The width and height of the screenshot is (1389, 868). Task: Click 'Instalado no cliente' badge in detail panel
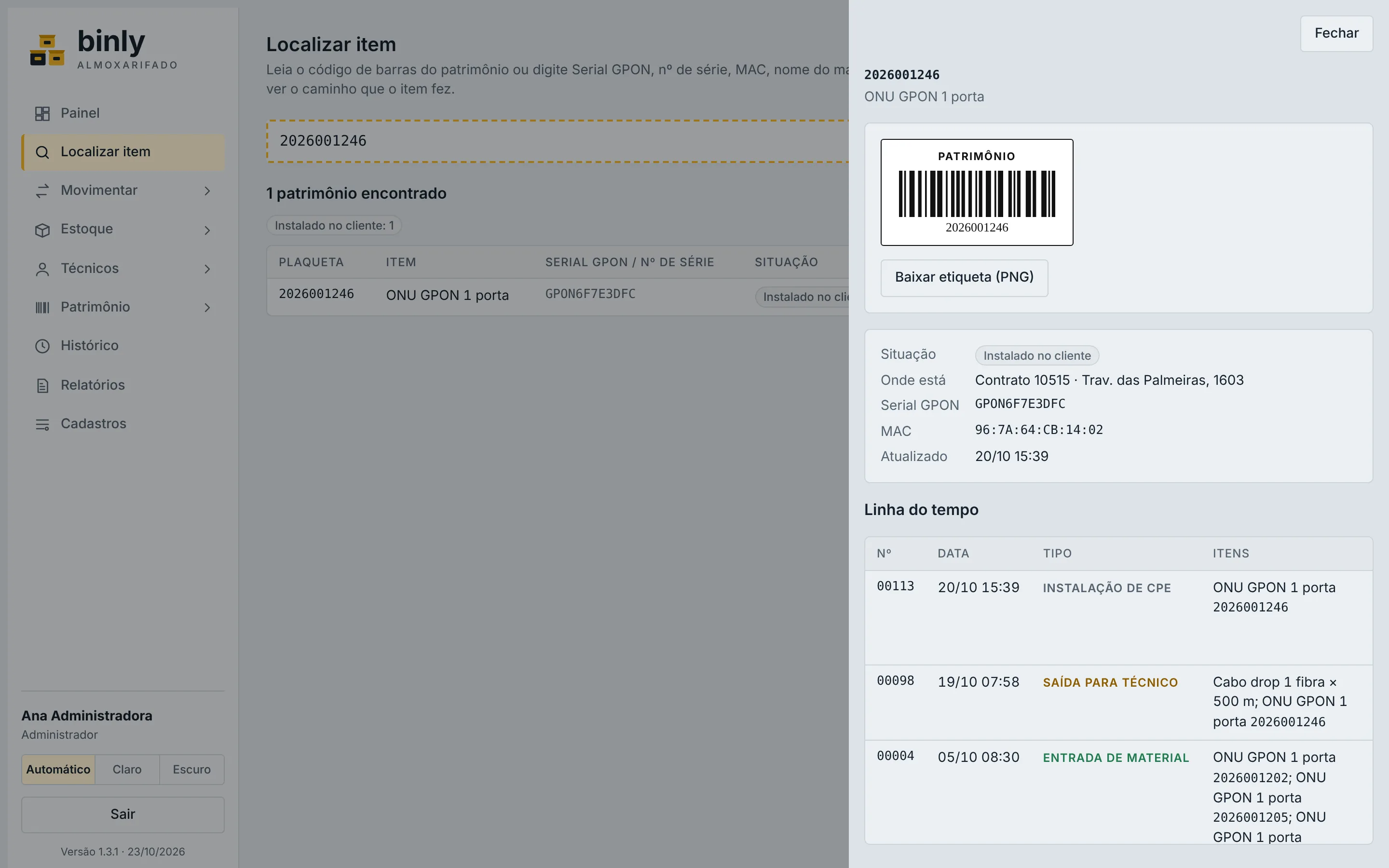point(1037,356)
